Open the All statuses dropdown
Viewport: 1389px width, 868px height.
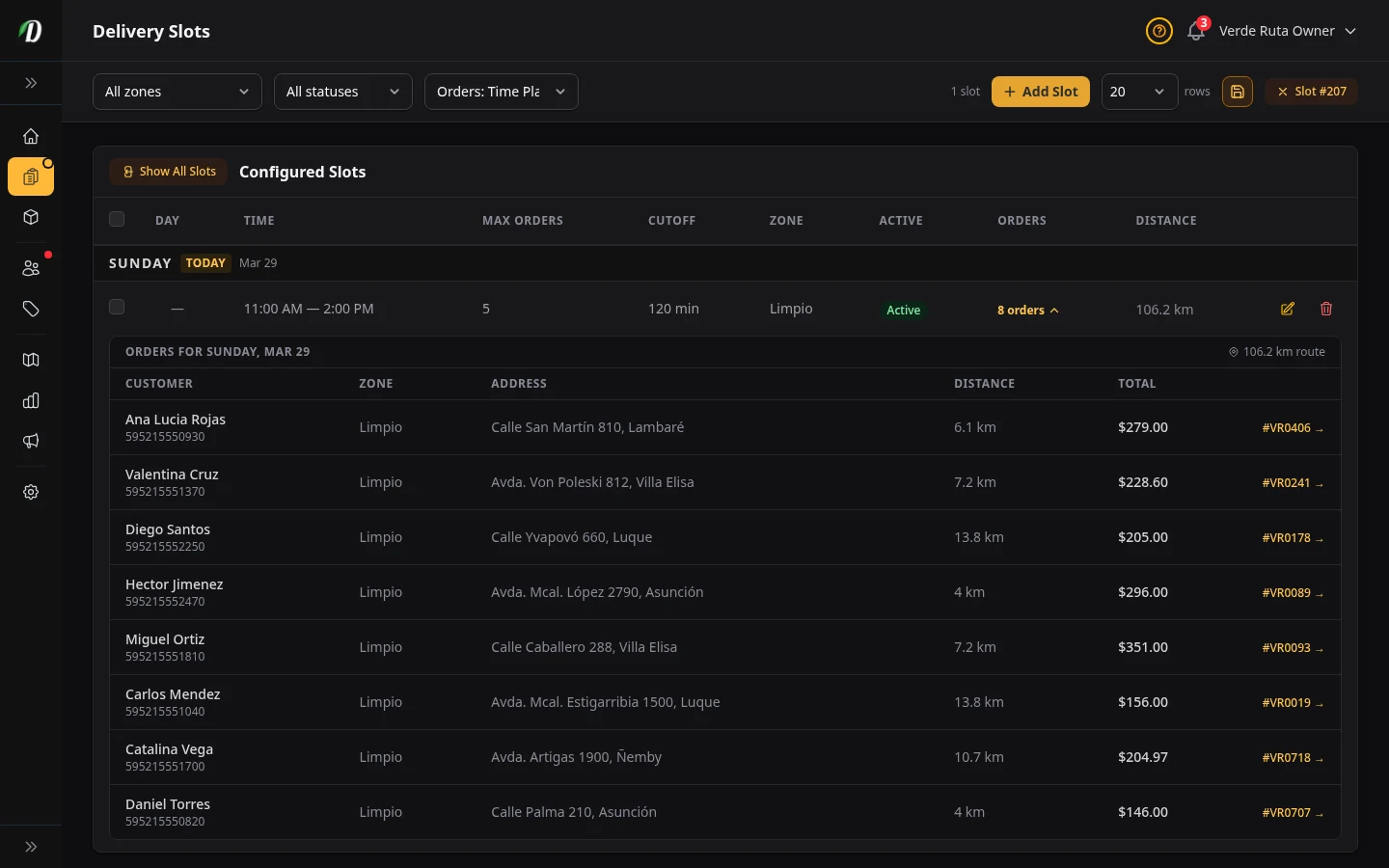pos(342,92)
